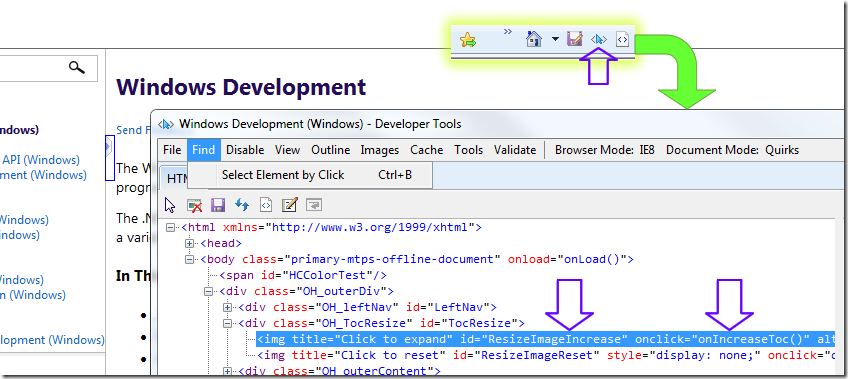Expand the OH_leftNav div node
Screen dimensions: 848x379
click(x=228, y=308)
